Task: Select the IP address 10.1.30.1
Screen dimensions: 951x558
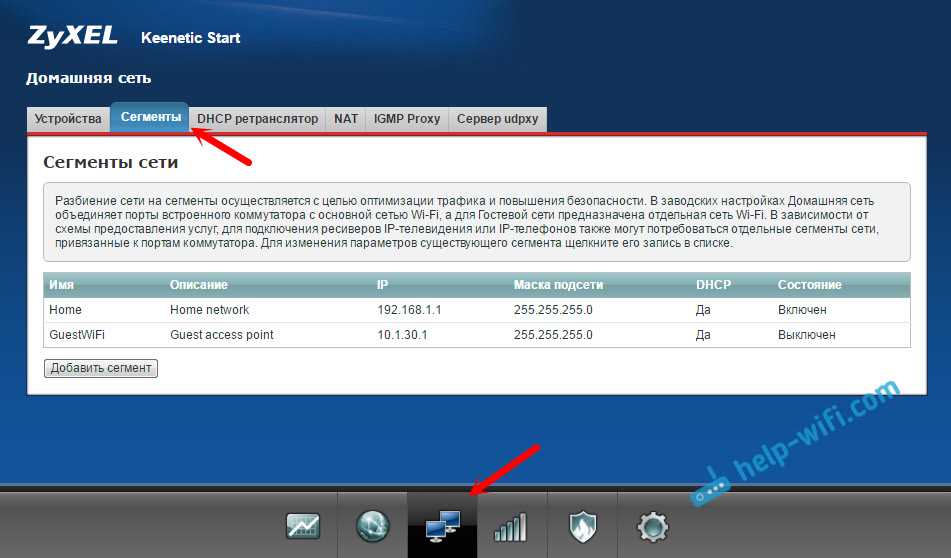Action: pos(402,335)
